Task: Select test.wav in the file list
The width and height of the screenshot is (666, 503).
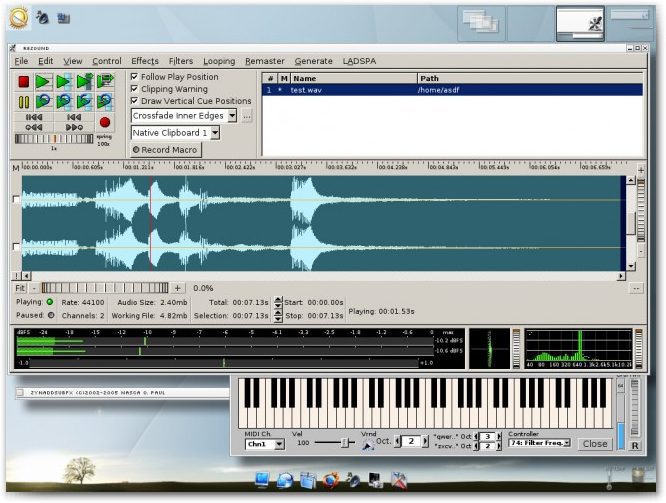Action: tap(304, 90)
